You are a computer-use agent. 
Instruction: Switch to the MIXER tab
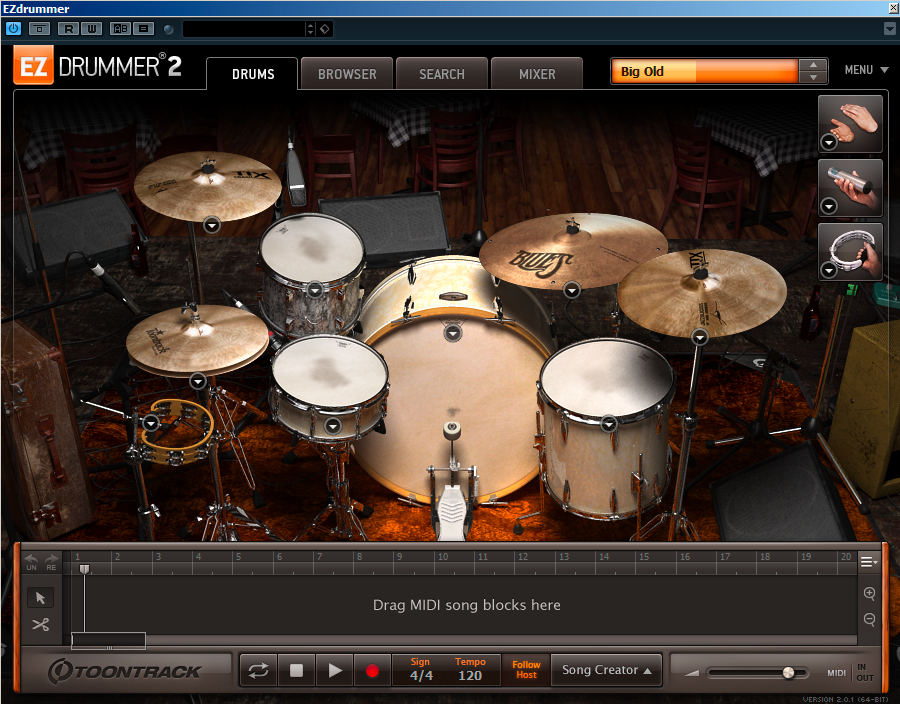pos(537,74)
